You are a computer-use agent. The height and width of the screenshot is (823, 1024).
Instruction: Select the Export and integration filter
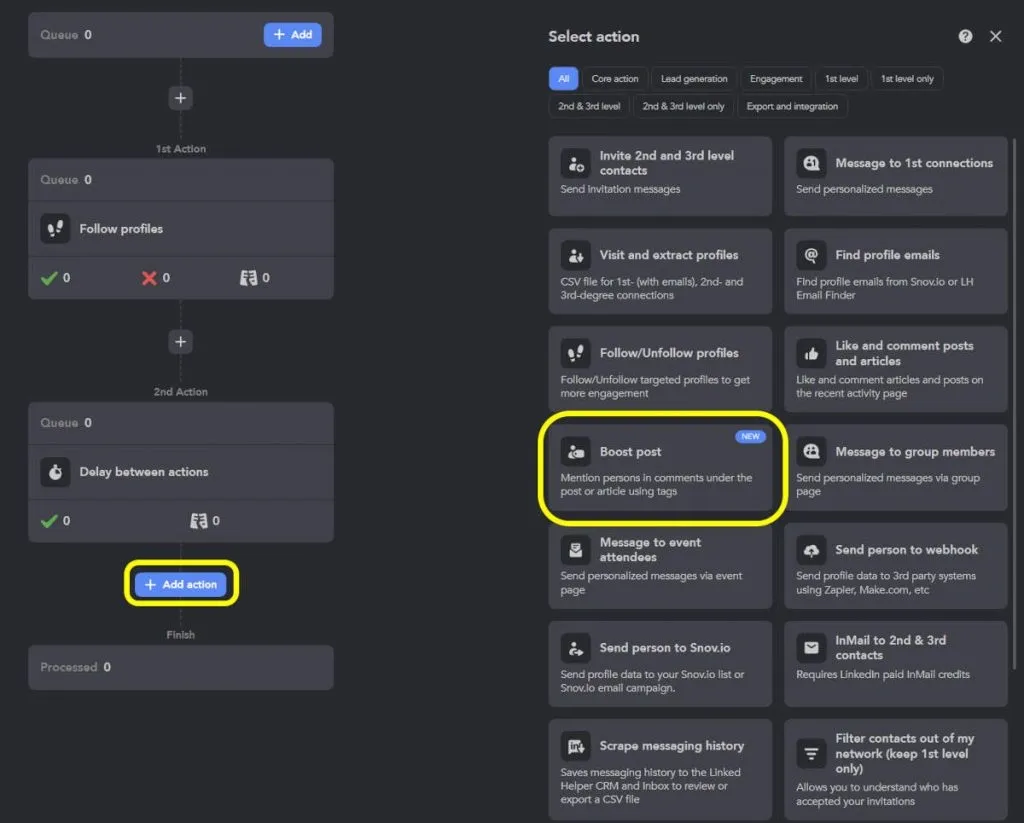point(792,106)
